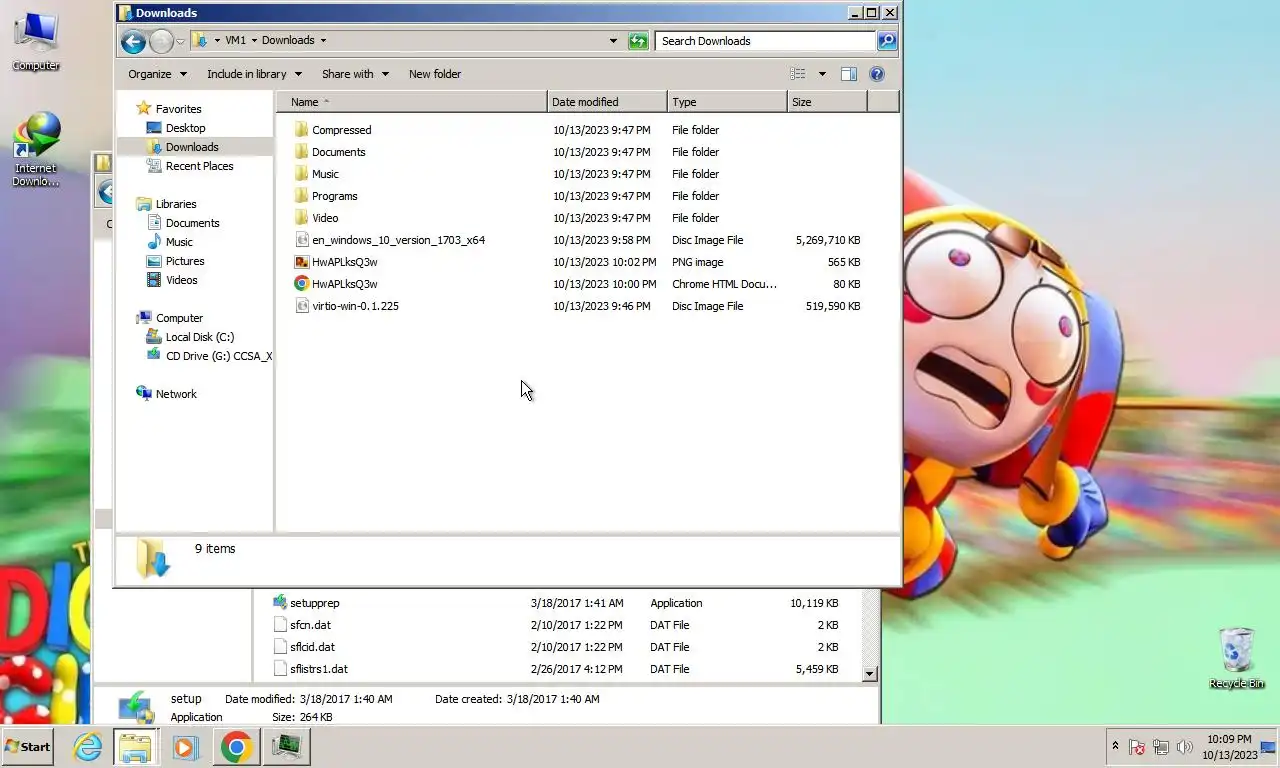Open the Share with dropdown
The image size is (1280, 768).
(355, 74)
